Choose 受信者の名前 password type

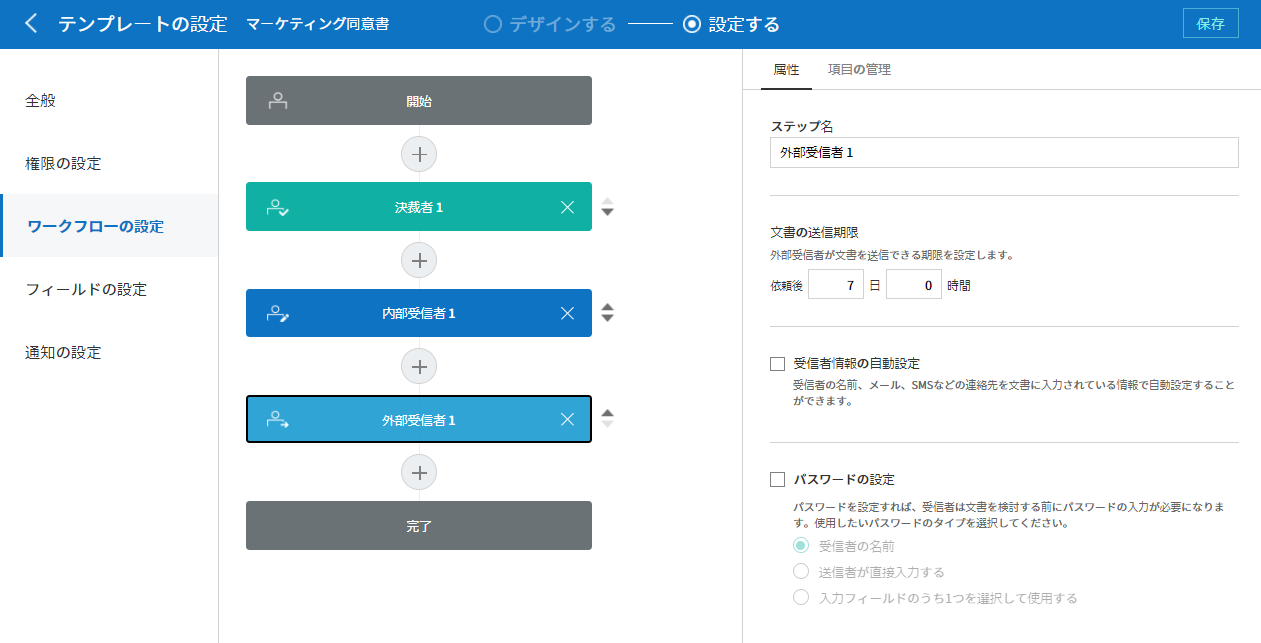click(x=800, y=546)
